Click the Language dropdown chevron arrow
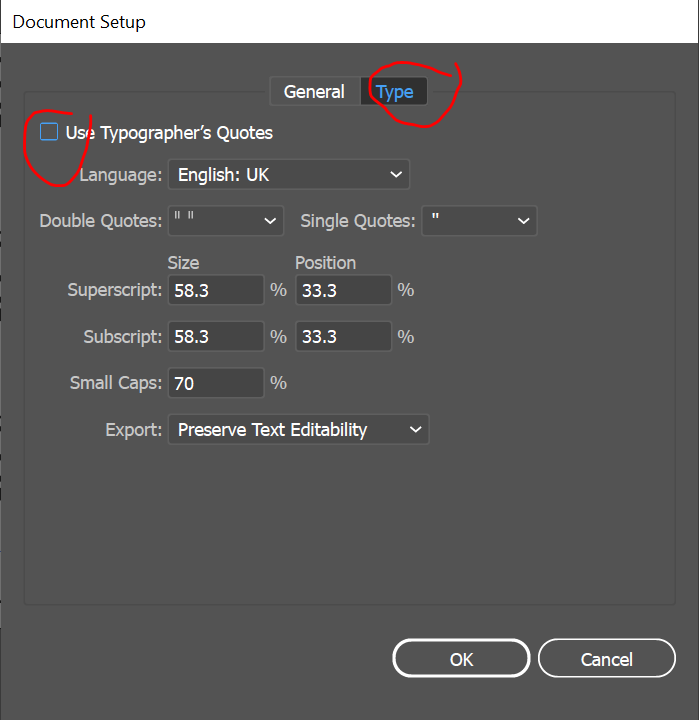The height and width of the screenshot is (720, 699). coord(395,175)
